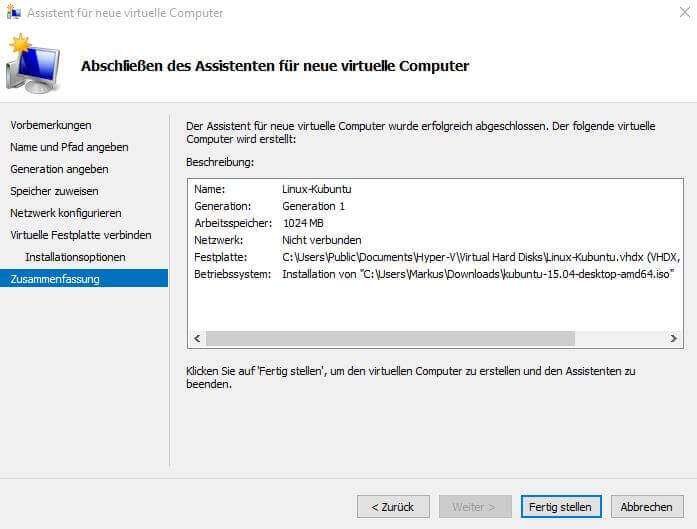
Task: Click the right arrow of the horizontal scrollbar
Action: pos(673,338)
